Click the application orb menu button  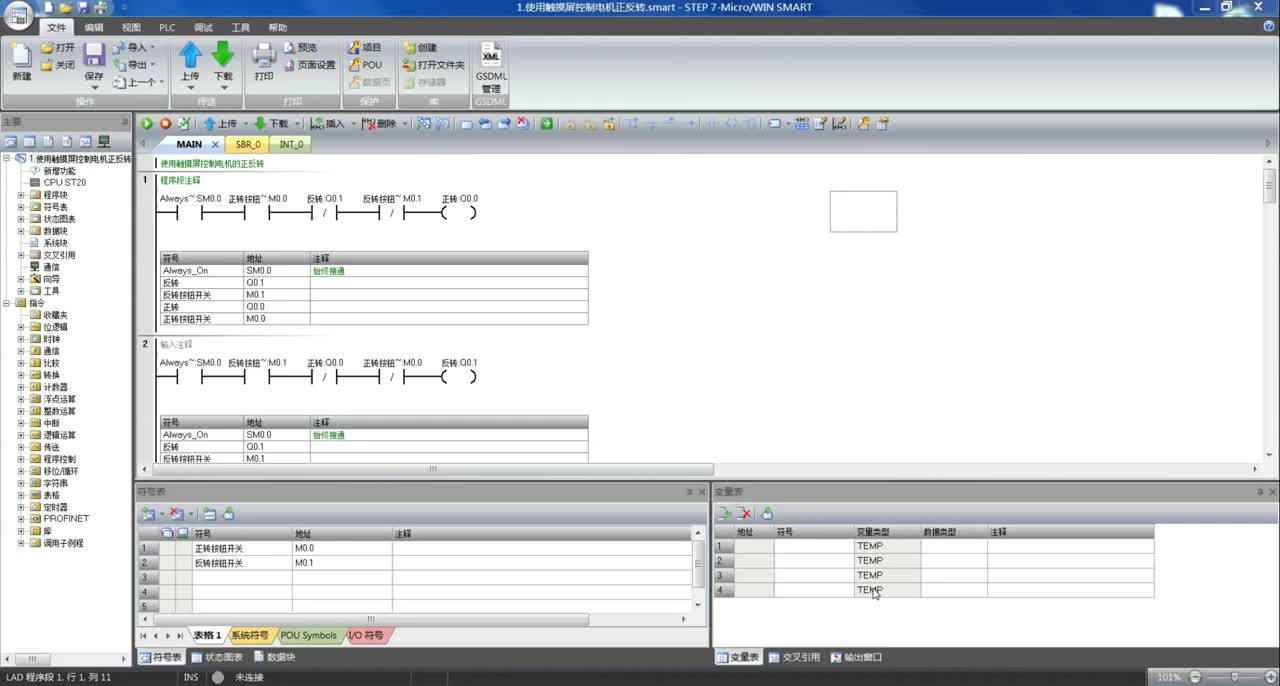click(20, 16)
